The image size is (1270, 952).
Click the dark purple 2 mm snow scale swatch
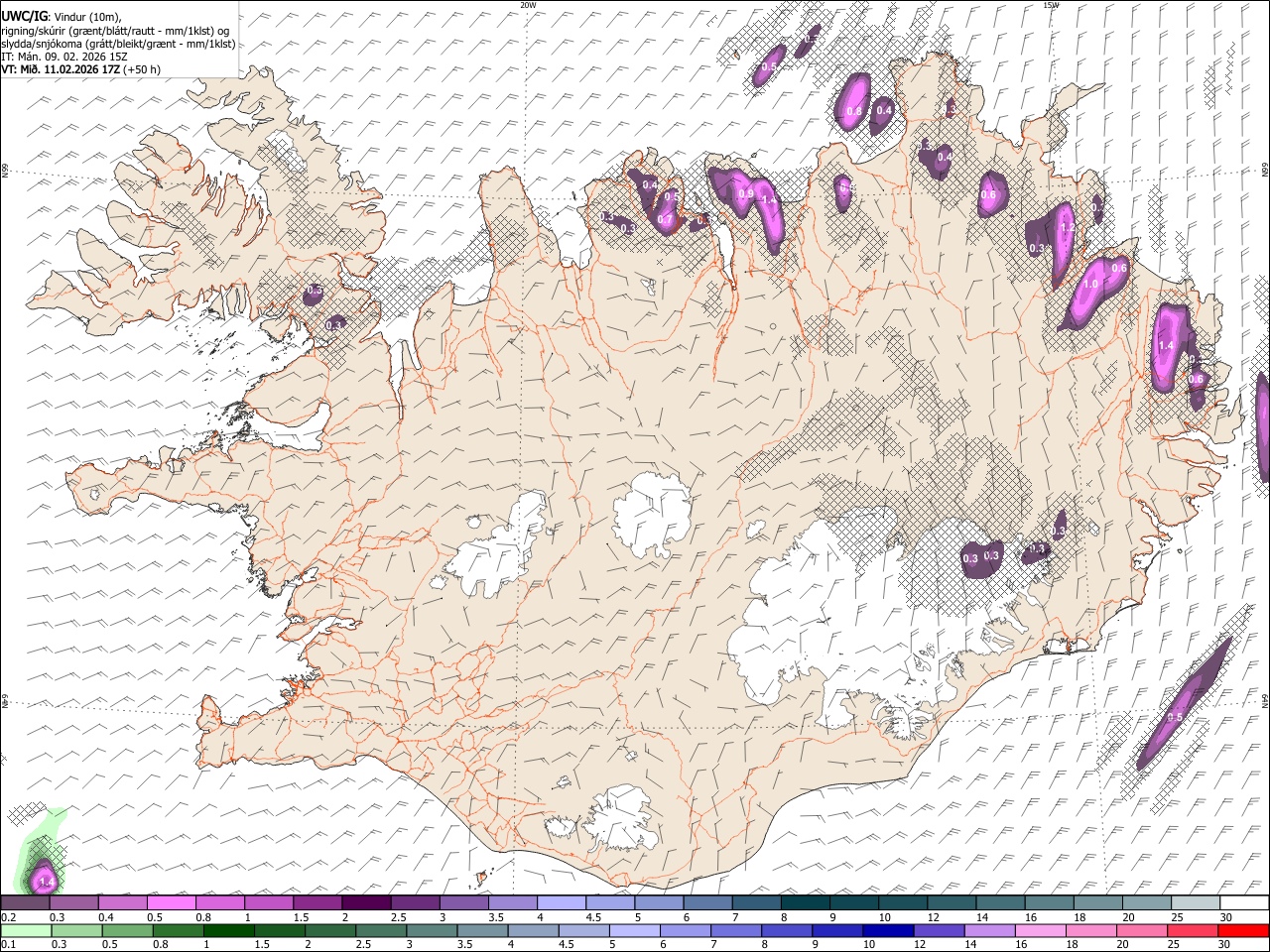(x=366, y=902)
